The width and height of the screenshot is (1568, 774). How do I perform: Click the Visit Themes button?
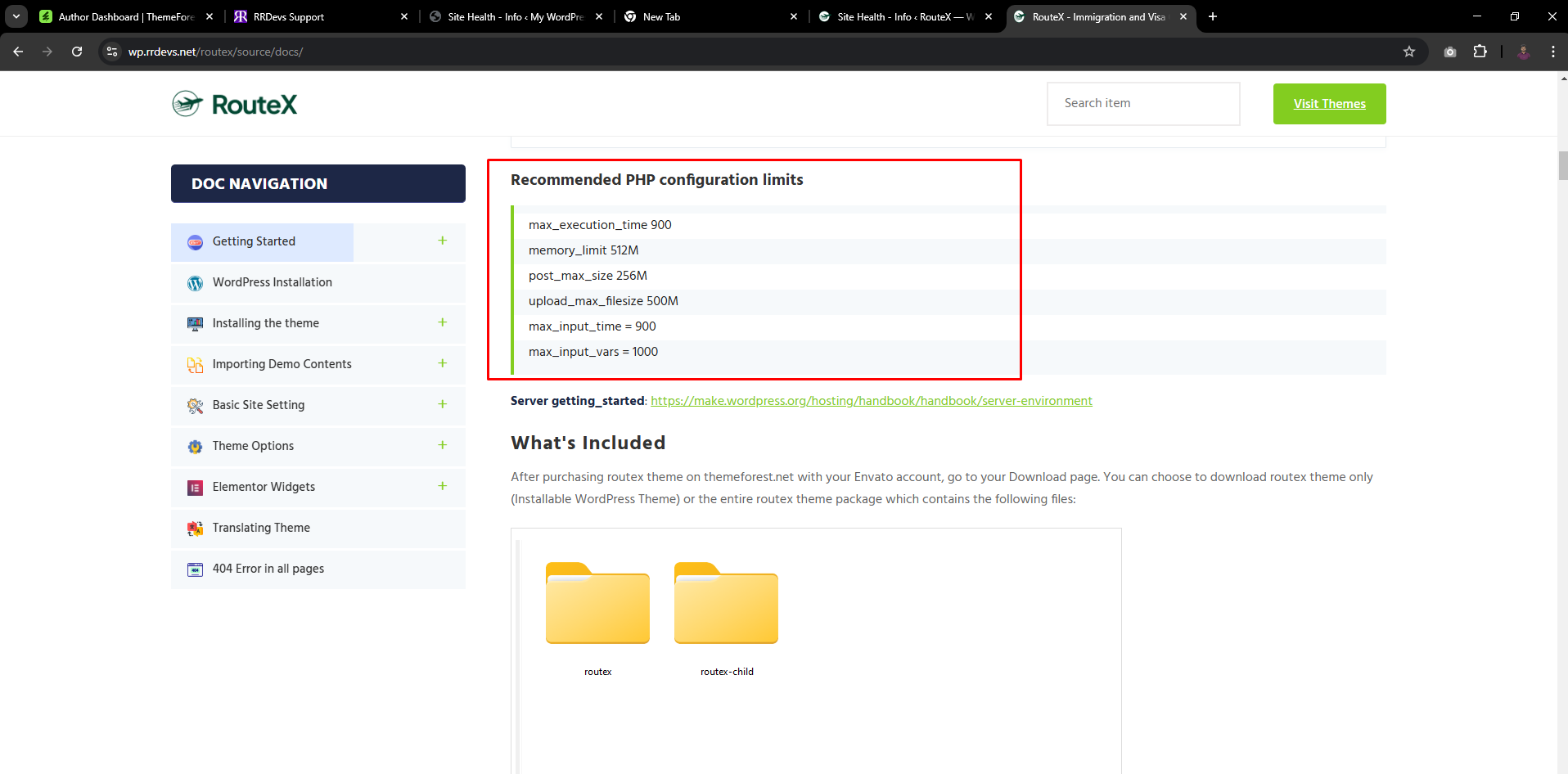1329,104
